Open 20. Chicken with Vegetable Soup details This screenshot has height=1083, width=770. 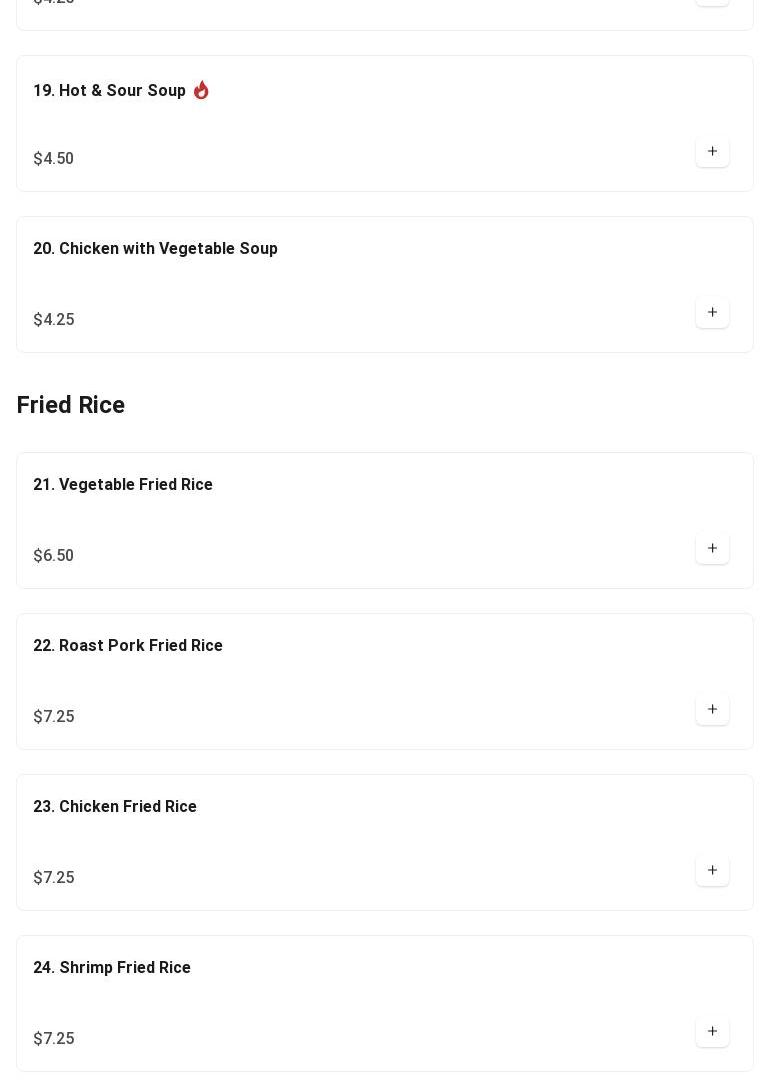[x=155, y=249]
